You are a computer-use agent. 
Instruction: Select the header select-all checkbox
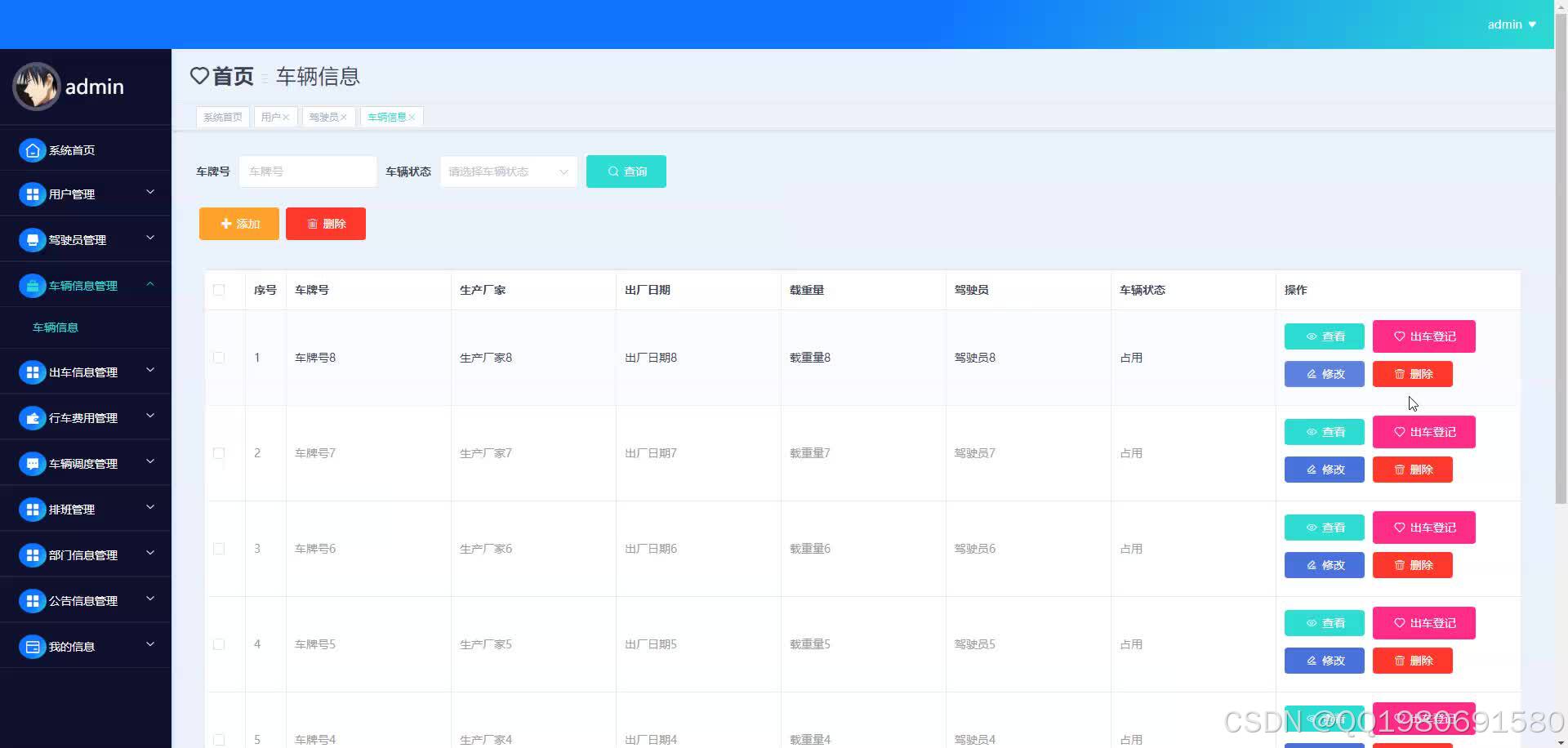pos(219,290)
